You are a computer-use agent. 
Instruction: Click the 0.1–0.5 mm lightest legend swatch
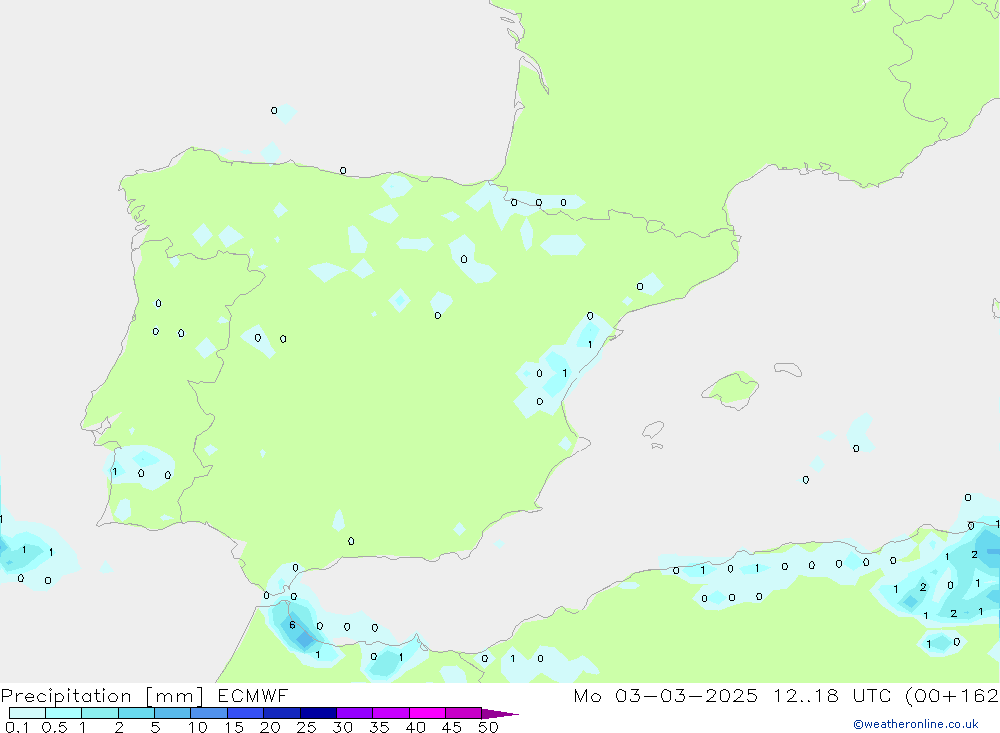(x=27, y=713)
